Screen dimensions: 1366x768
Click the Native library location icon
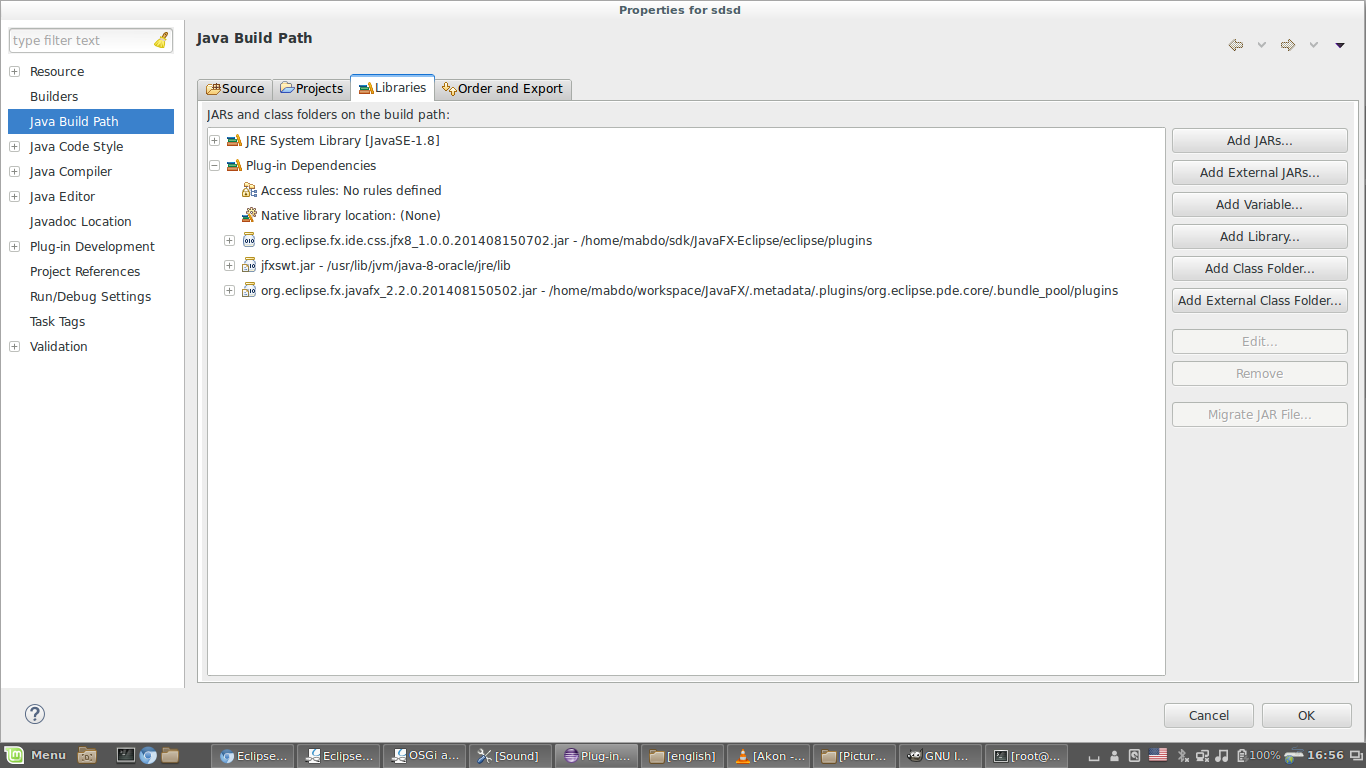click(249, 216)
